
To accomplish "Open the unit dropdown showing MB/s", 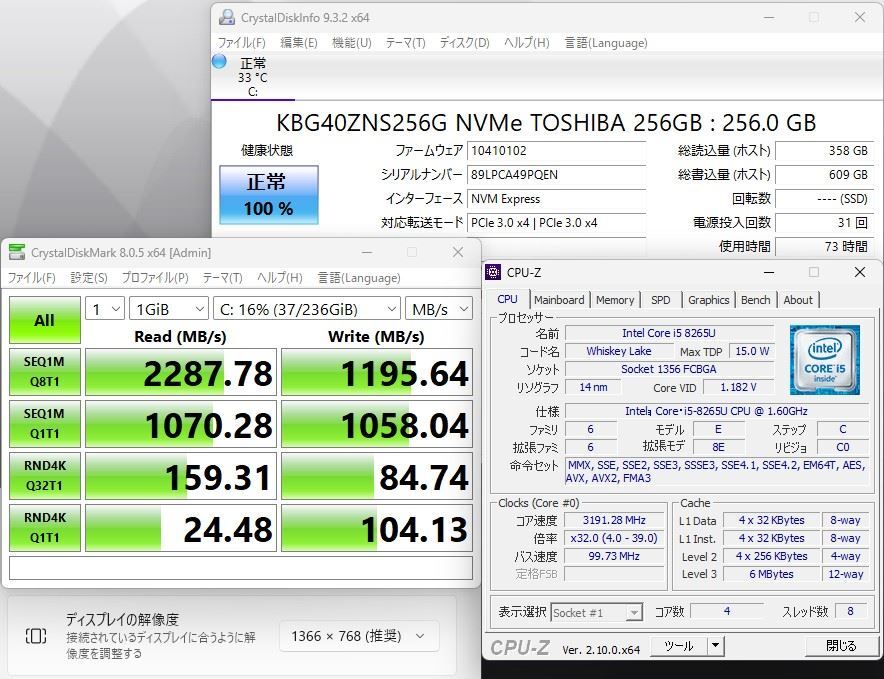I will pos(439,309).
